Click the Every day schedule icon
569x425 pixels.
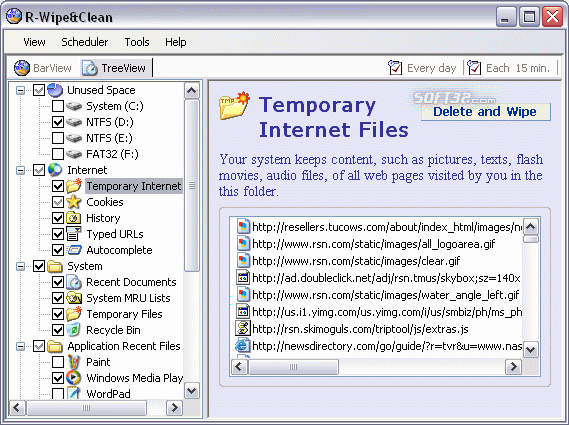pos(395,68)
